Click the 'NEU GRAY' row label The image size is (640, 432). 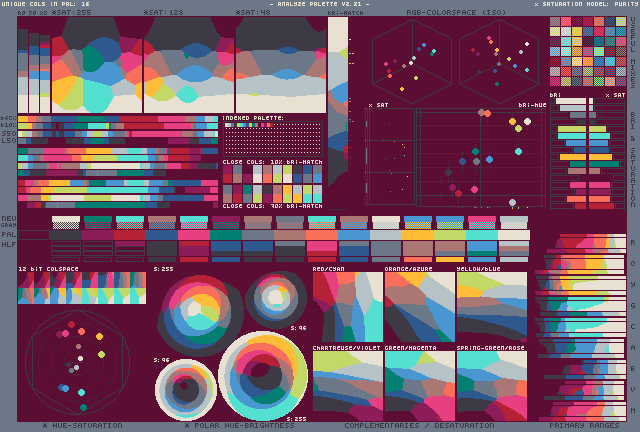point(9,222)
